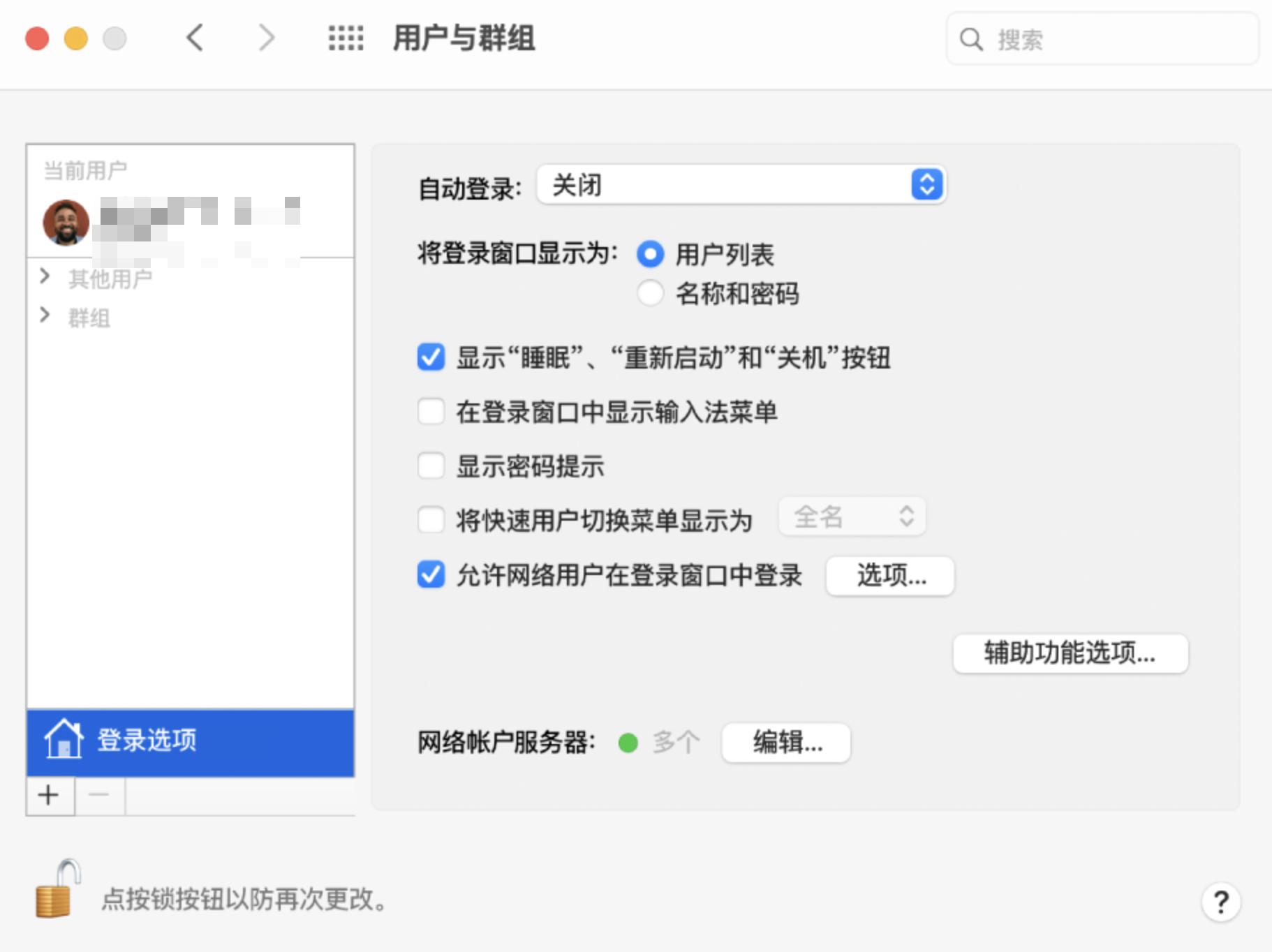Viewport: 1272px width, 952px height.
Task: Expand the 群组 tree item
Action: click(x=45, y=316)
